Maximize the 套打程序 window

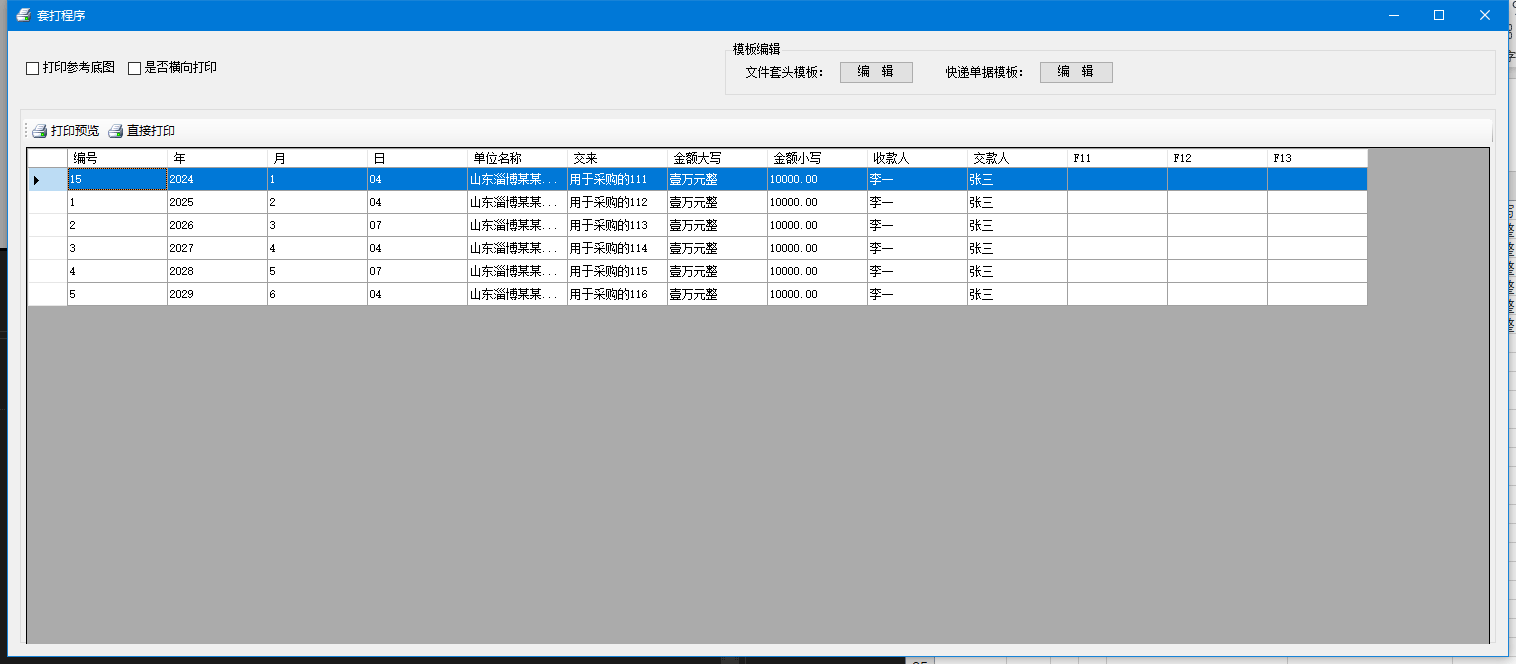[1439, 15]
